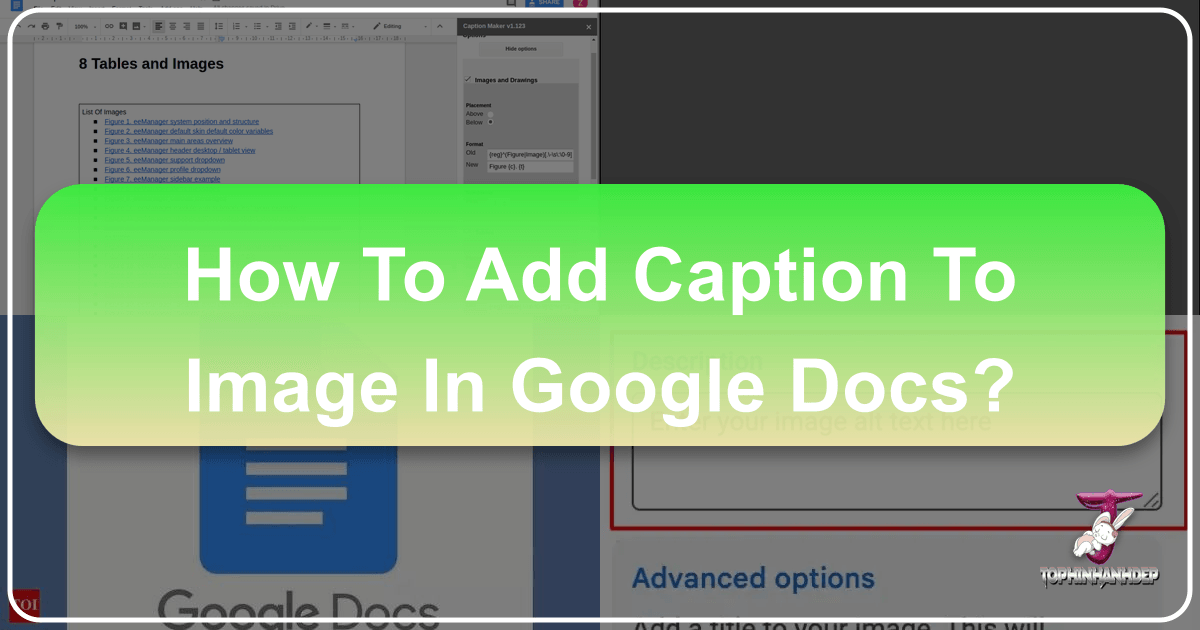Open the 100% zoom dropdown

[x=82, y=25]
